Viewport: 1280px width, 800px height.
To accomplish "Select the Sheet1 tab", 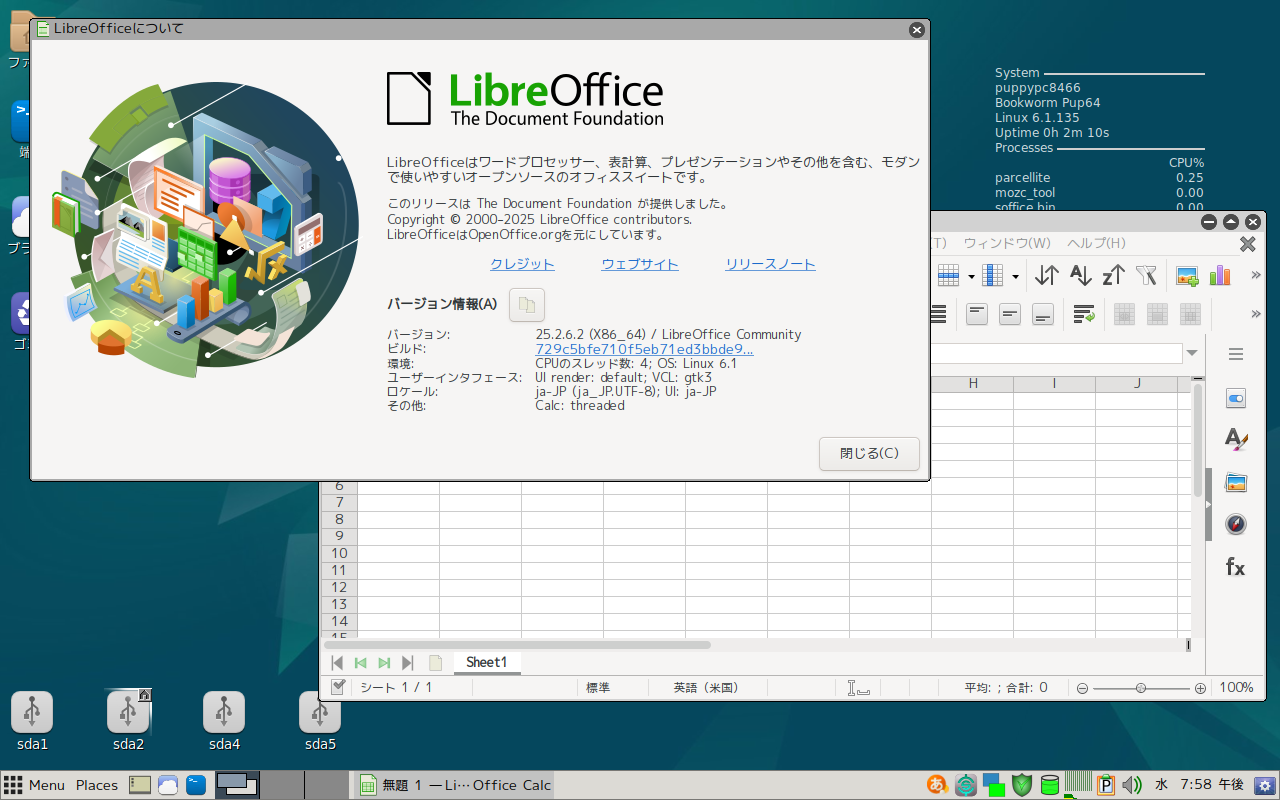I will pyautogui.click(x=487, y=662).
